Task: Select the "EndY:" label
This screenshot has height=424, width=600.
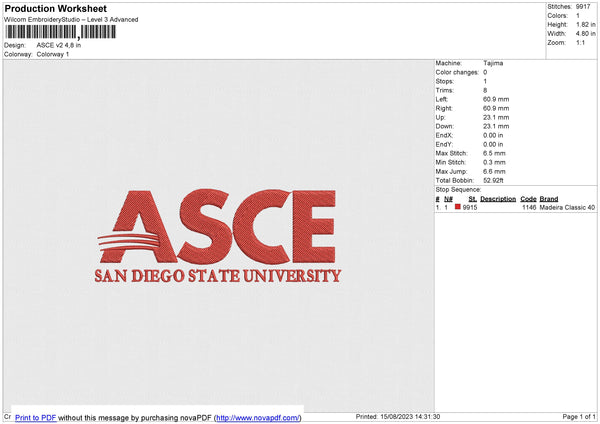Action: tap(444, 145)
